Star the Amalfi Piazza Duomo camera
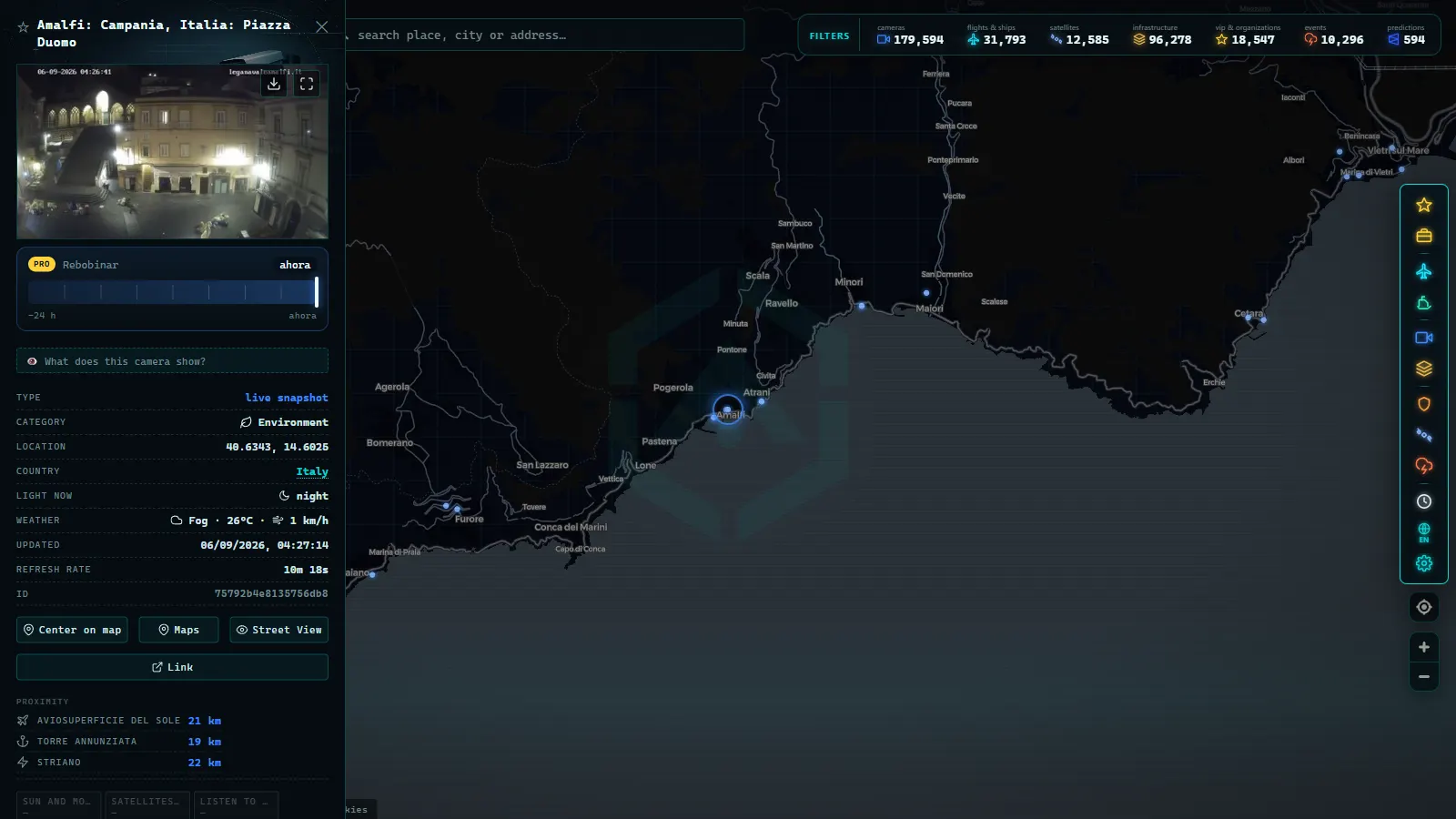The width and height of the screenshot is (1456, 819). coord(24,27)
